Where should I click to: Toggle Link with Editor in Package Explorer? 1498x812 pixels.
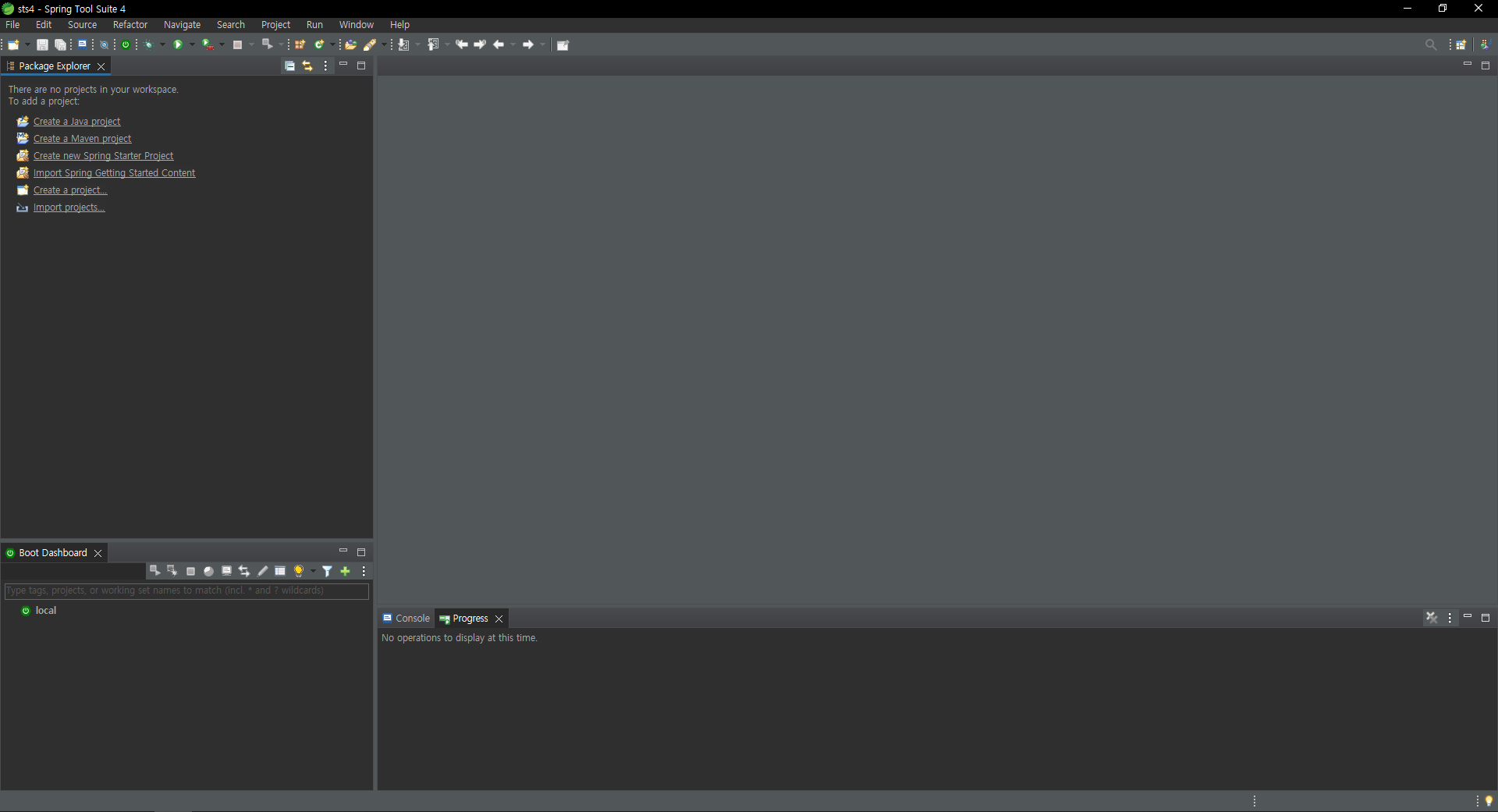tap(307, 66)
